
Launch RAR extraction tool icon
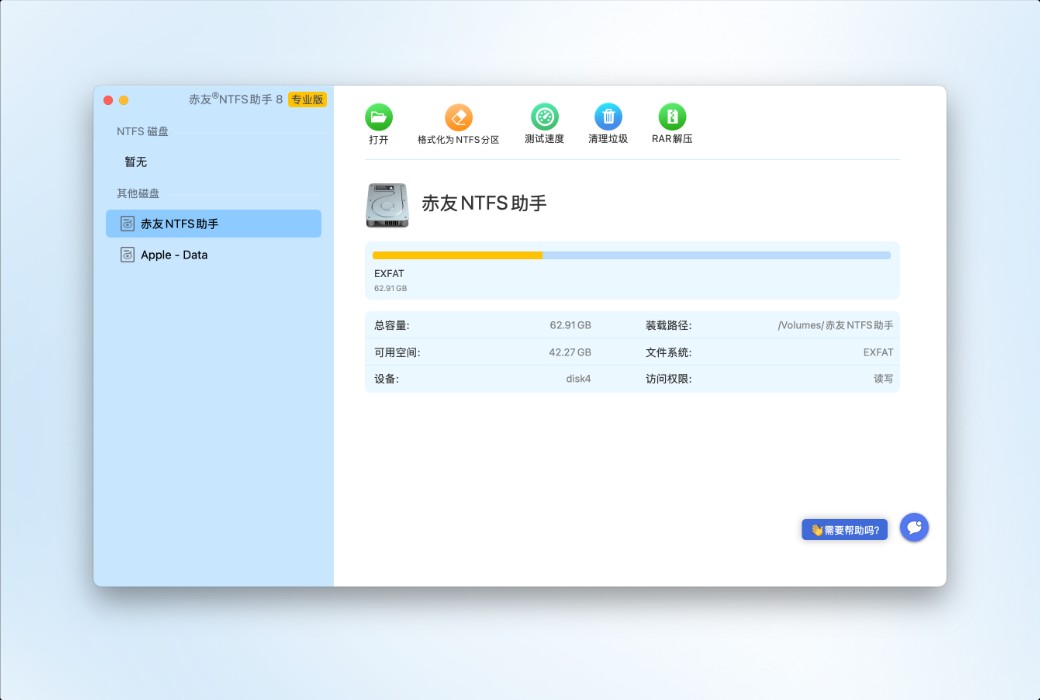(x=672, y=117)
